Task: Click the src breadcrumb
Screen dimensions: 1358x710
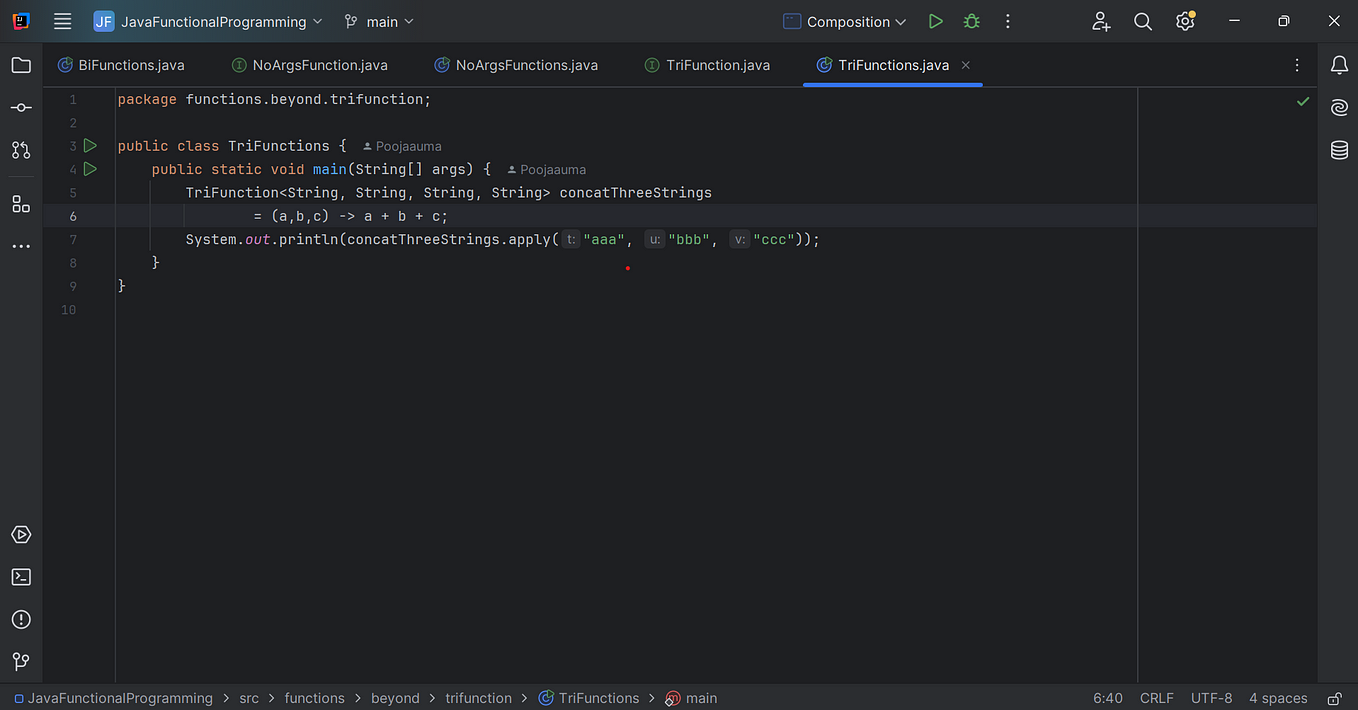Action: coord(249,698)
